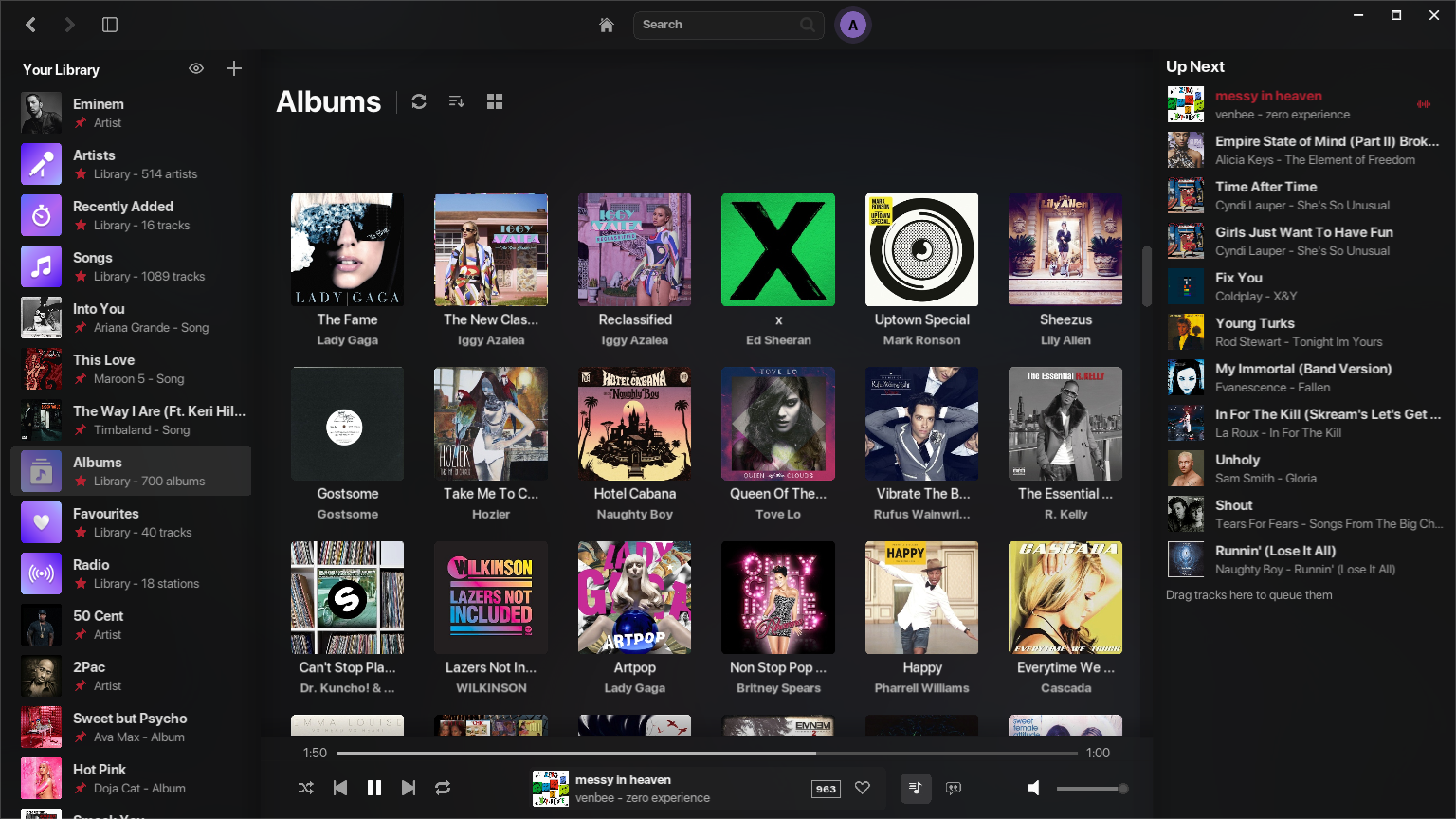Open the Sweet but Psycho album entry

click(131, 727)
